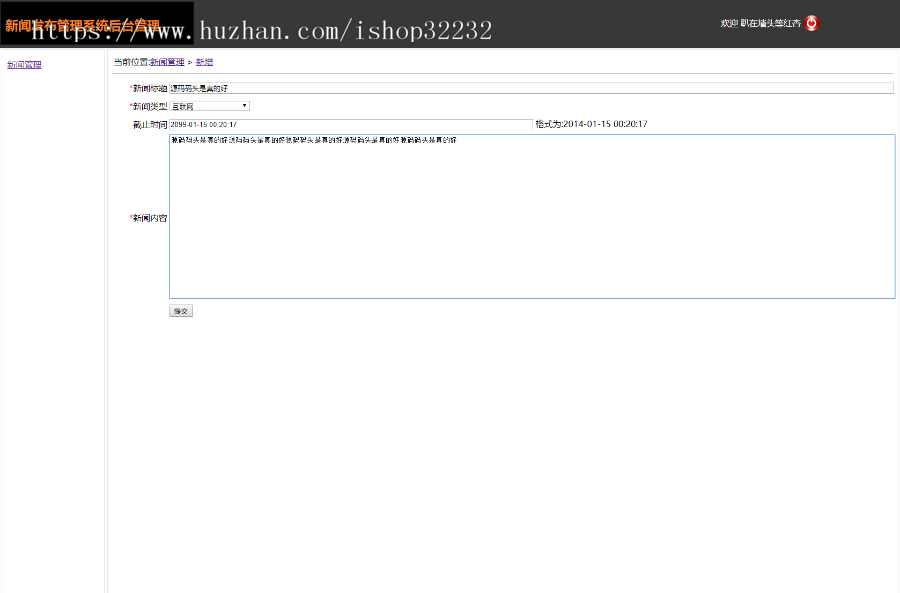Viewport: 900px width, 593px height.
Task: Expand the 新闻类型 dropdown showing 互联网
Action: point(209,106)
